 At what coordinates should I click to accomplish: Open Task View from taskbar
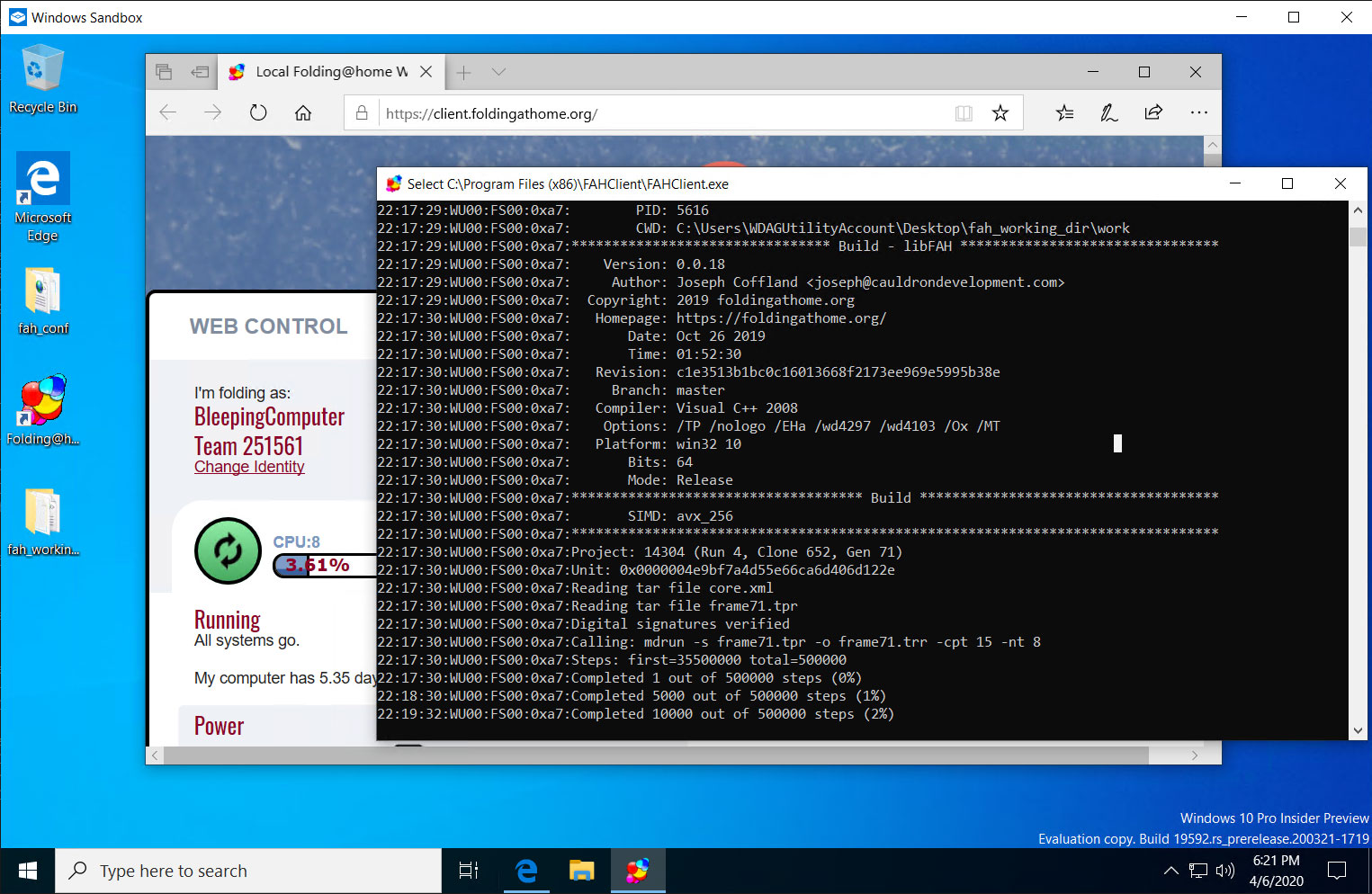(469, 871)
